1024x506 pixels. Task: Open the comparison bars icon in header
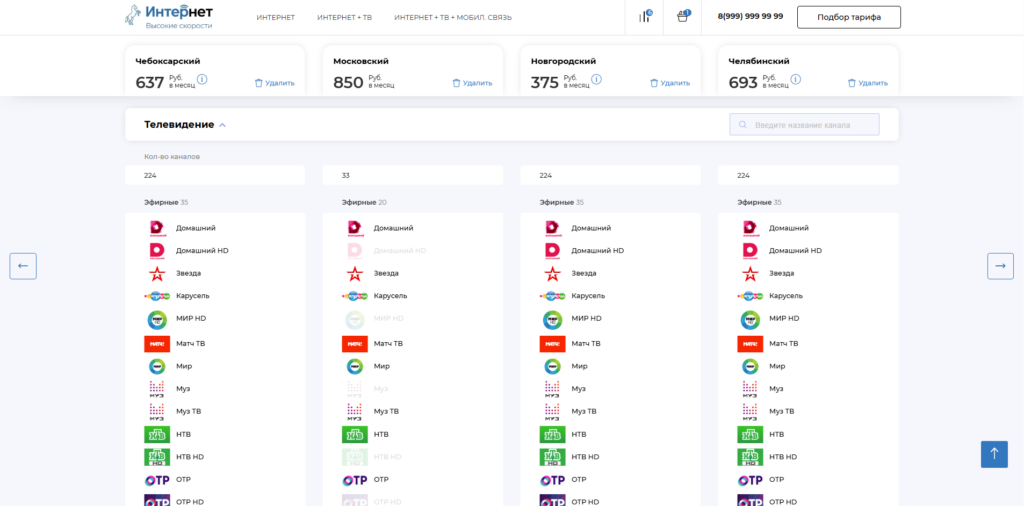tap(645, 17)
